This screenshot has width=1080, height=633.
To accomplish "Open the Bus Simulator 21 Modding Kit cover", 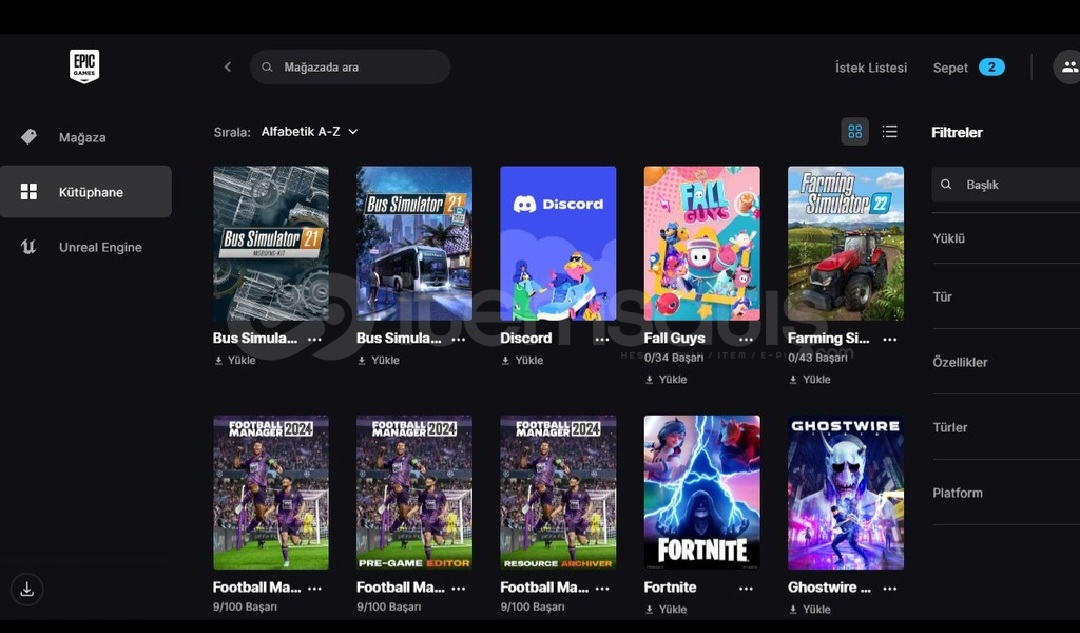I will (x=271, y=243).
